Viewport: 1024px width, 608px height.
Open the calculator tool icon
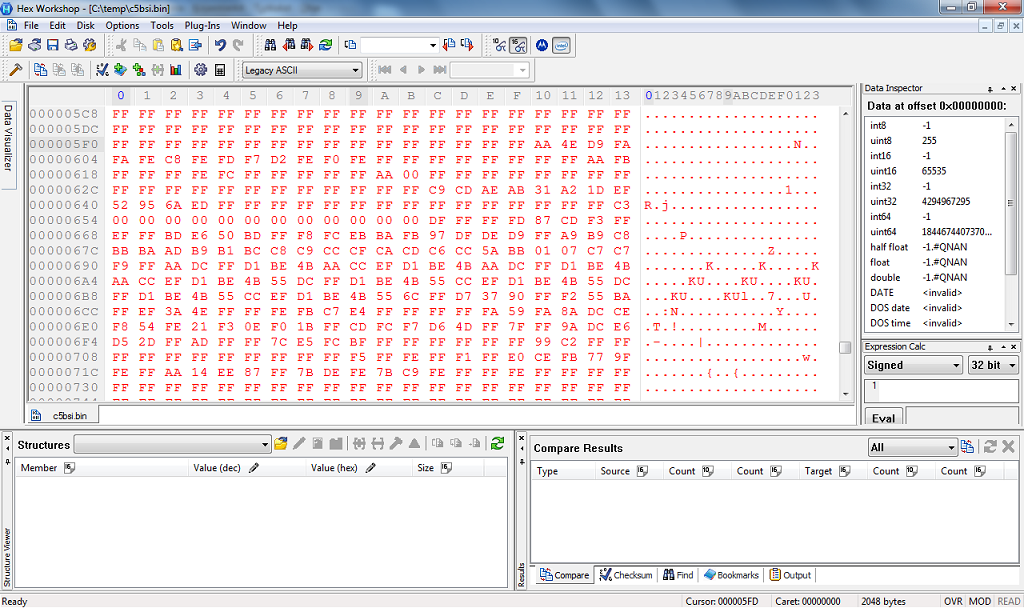click(x=220, y=70)
